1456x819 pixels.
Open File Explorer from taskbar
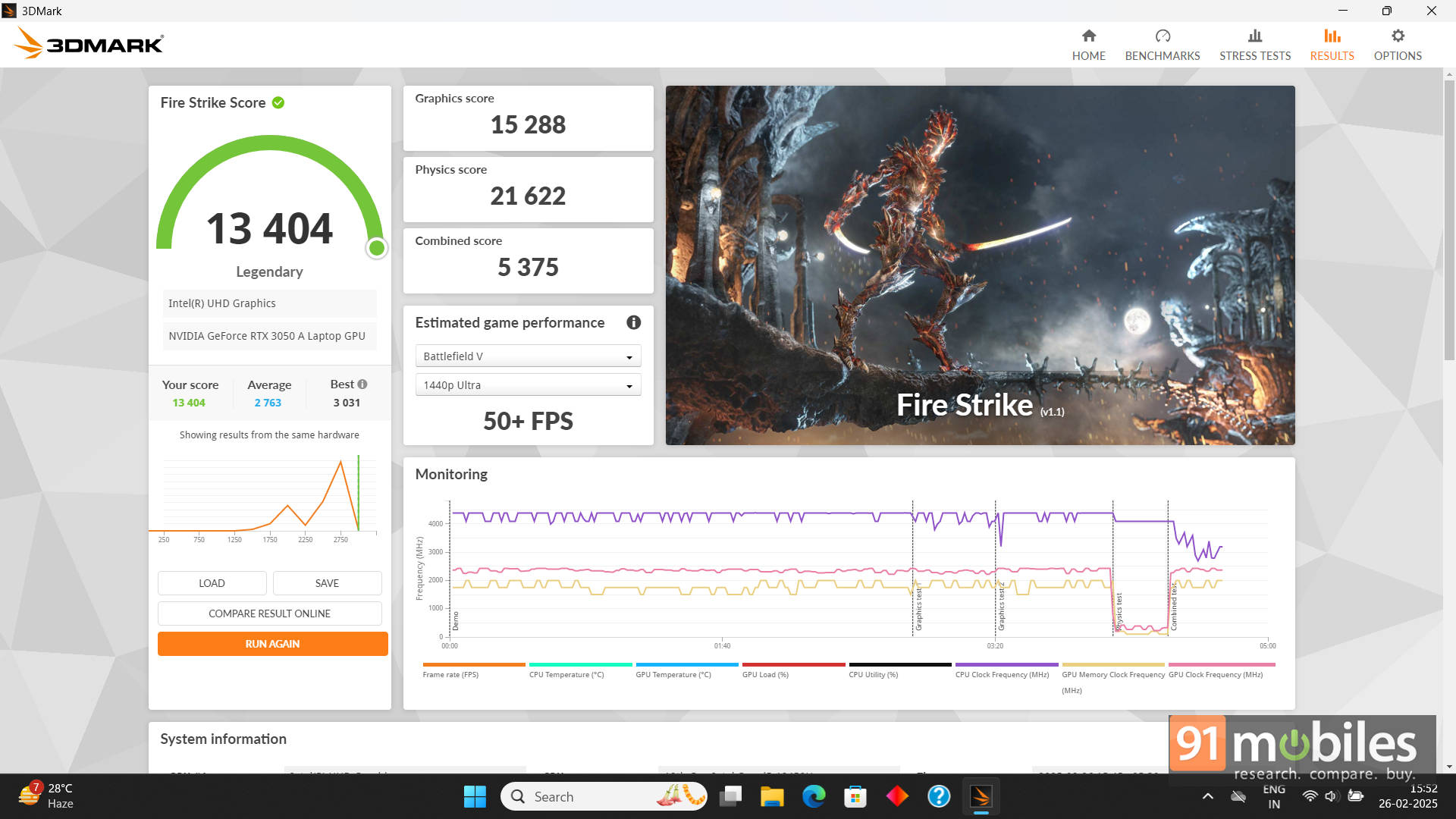[772, 796]
